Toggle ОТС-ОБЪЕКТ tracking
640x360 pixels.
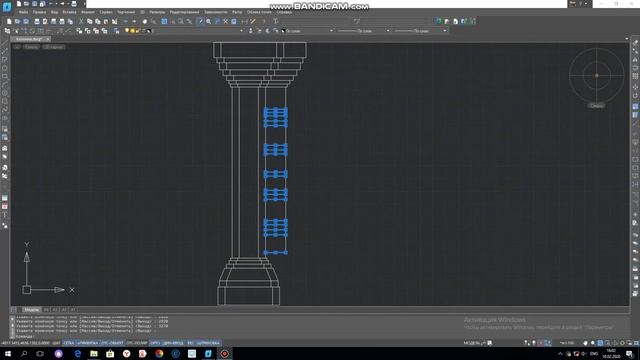pyautogui.click(x=112, y=343)
